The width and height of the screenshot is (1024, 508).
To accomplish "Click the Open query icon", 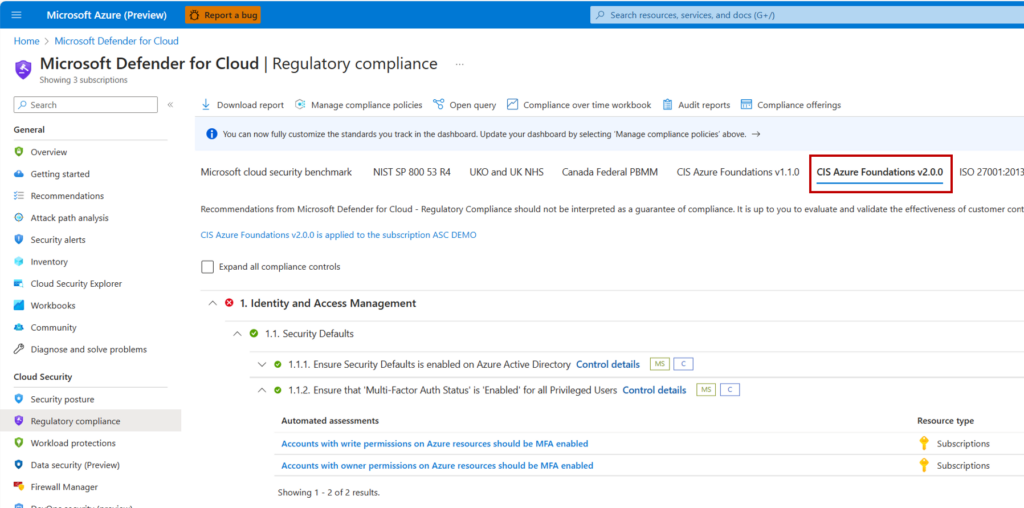I will [438, 104].
